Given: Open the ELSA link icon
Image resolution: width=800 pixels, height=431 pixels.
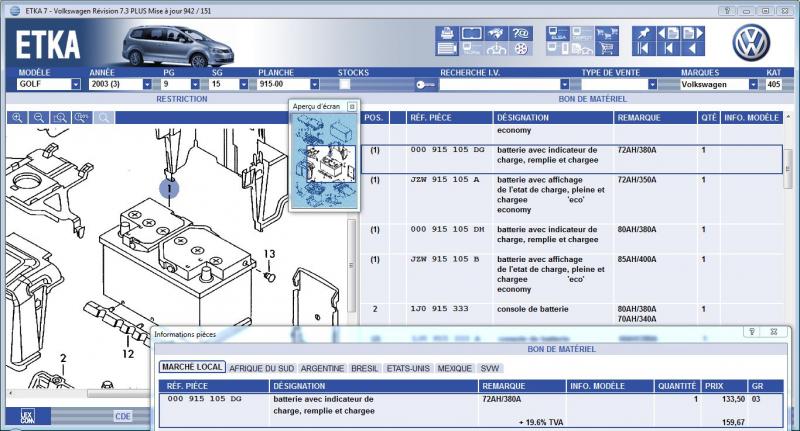Looking at the screenshot, I should (x=557, y=34).
